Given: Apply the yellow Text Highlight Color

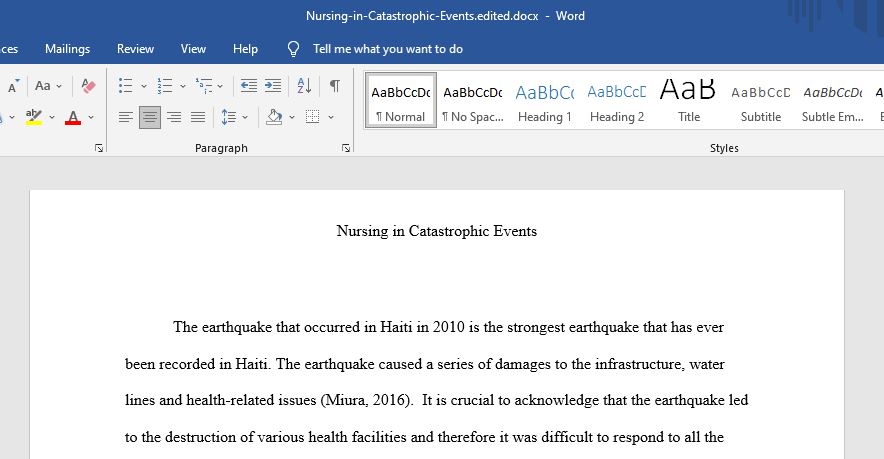Looking at the screenshot, I should coord(34,117).
